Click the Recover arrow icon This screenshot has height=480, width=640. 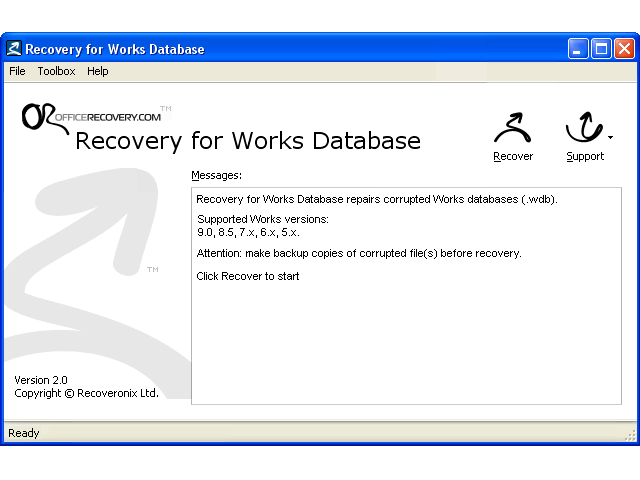[513, 128]
